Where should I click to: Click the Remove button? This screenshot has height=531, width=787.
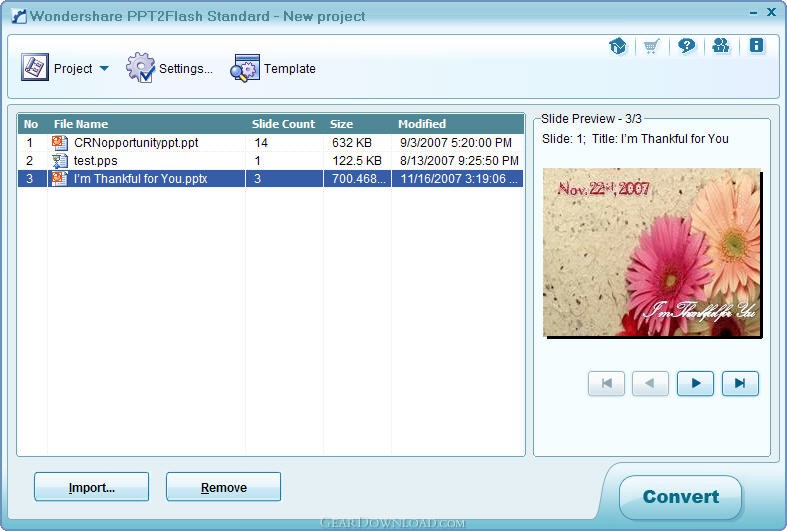223,487
